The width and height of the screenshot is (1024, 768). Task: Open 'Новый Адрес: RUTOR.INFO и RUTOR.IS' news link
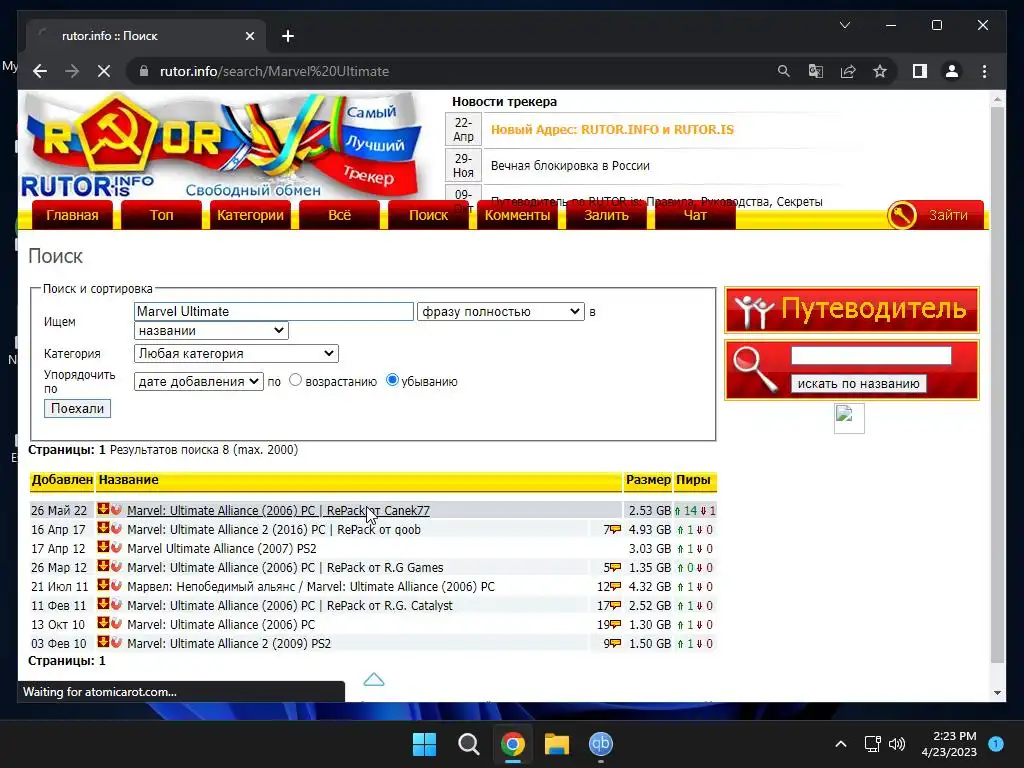[612, 129]
